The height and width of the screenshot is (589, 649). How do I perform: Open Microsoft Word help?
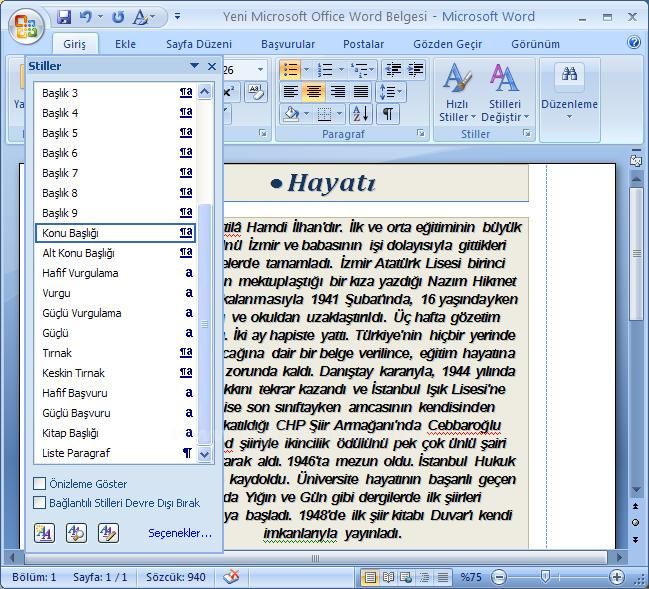(634, 43)
